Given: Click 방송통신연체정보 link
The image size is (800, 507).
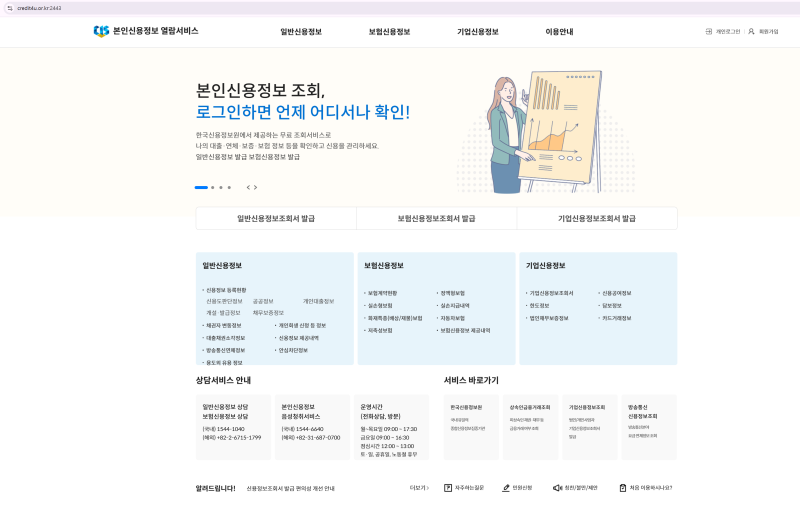Looking at the screenshot, I should (x=226, y=350).
